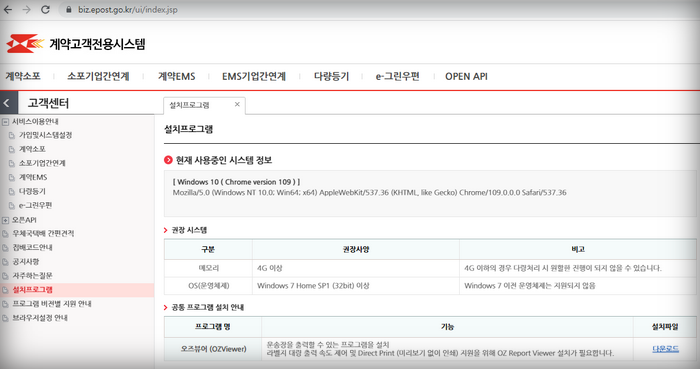Open 가입및시스템설정 in the sidebar

coord(45,135)
